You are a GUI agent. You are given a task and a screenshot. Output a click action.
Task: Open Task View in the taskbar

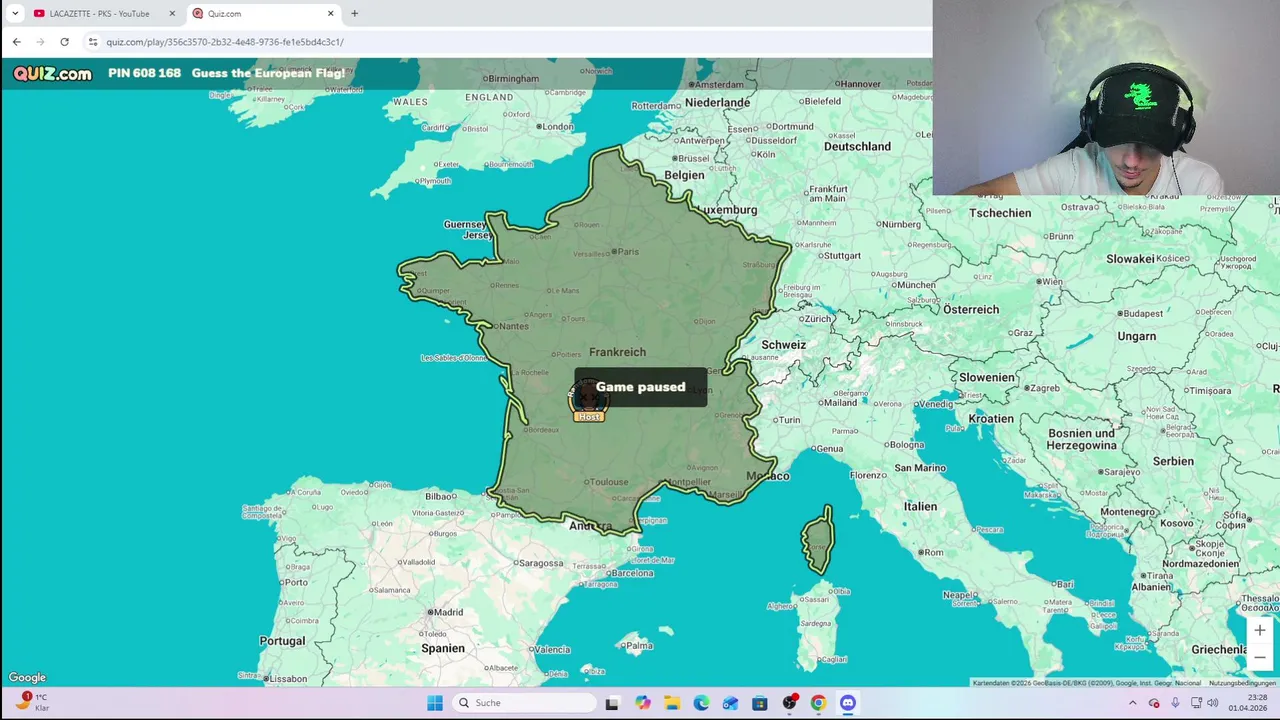[x=612, y=703]
